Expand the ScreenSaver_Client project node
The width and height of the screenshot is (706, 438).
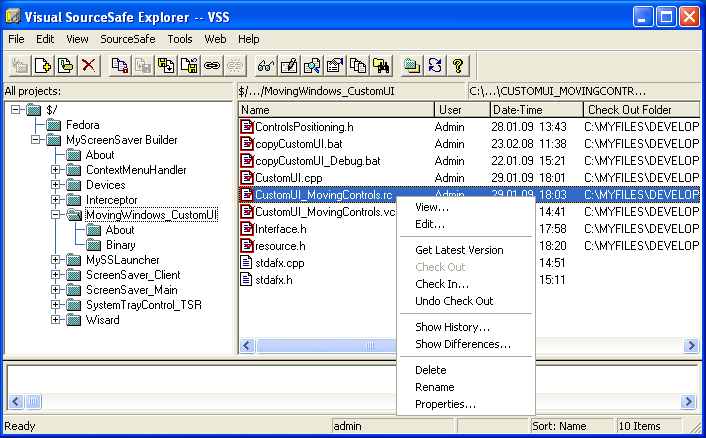pyautogui.click(x=55, y=275)
